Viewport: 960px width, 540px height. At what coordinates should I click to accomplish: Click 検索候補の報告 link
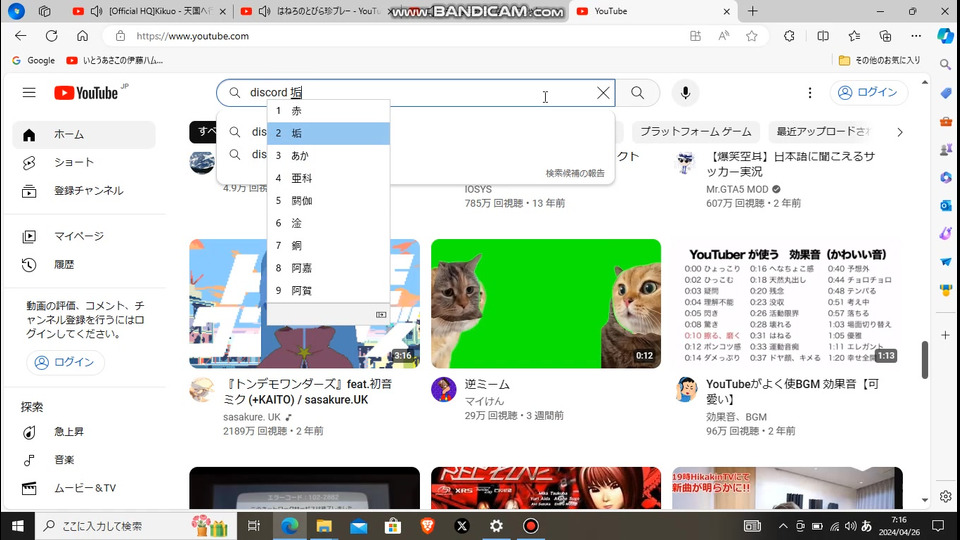[575, 173]
